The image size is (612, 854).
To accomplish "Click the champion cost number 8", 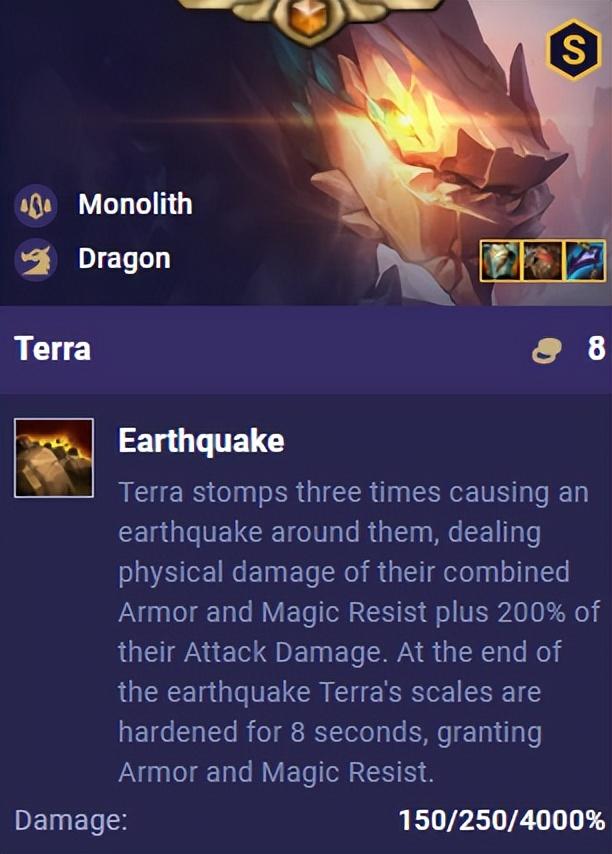I will pyautogui.click(x=596, y=349).
